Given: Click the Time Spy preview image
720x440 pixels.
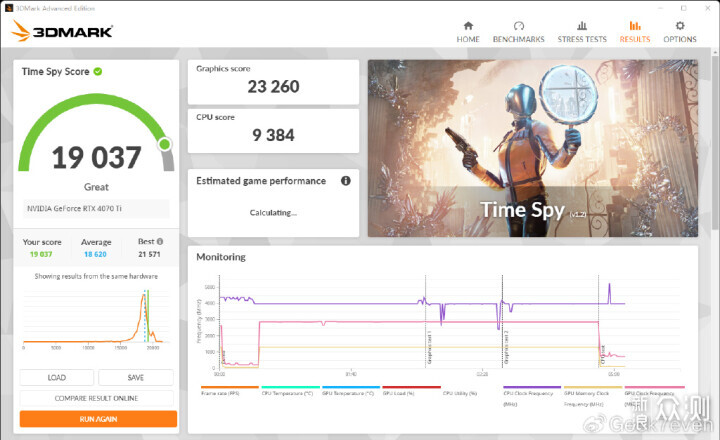Looking at the screenshot, I should [x=533, y=148].
